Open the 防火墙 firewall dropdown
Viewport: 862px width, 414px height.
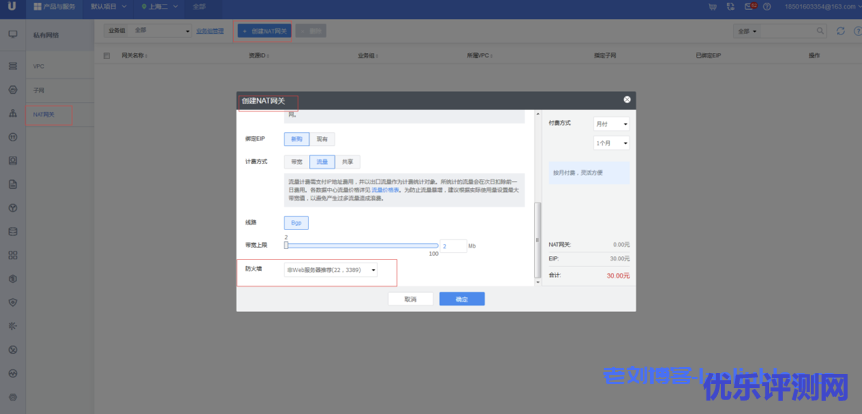click(x=332, y=269)
